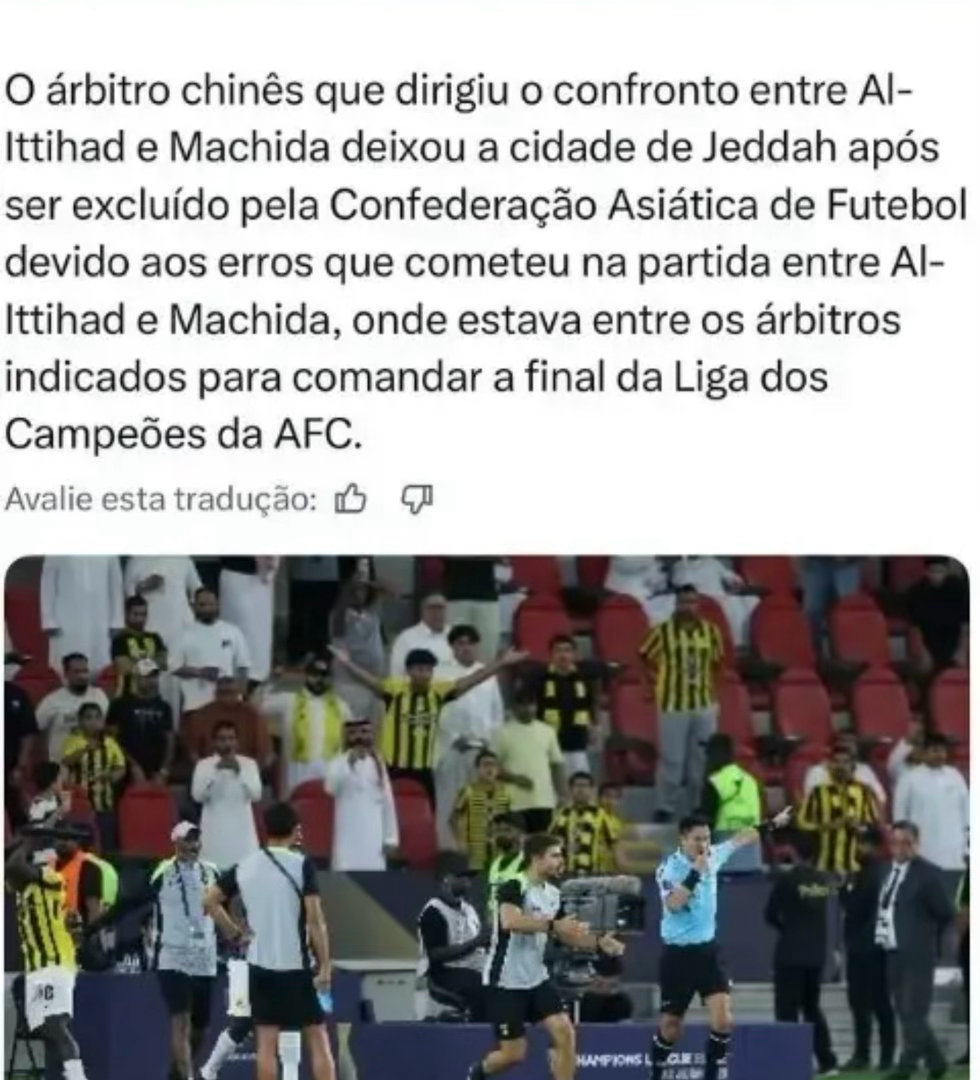980x1080 pixels.
Task: Click the 'Avalie esta tradução:' label
Action: point(160,499)
